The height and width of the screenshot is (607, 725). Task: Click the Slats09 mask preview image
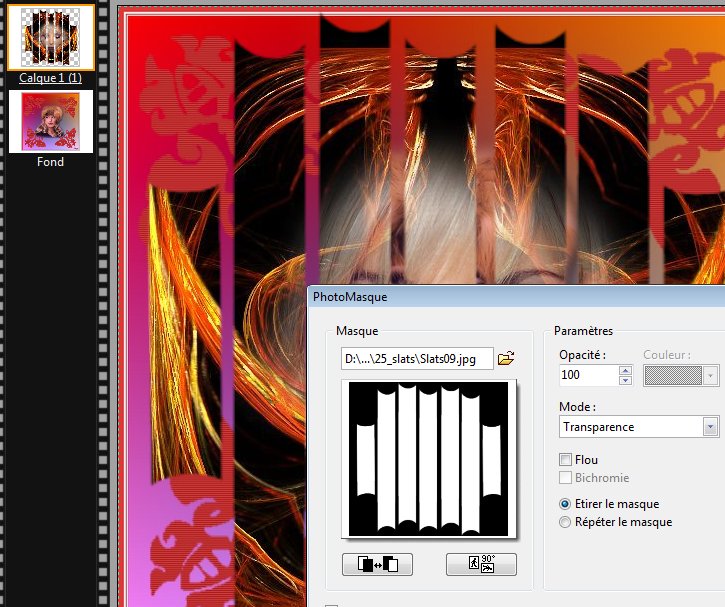click(x=429, y=459)
